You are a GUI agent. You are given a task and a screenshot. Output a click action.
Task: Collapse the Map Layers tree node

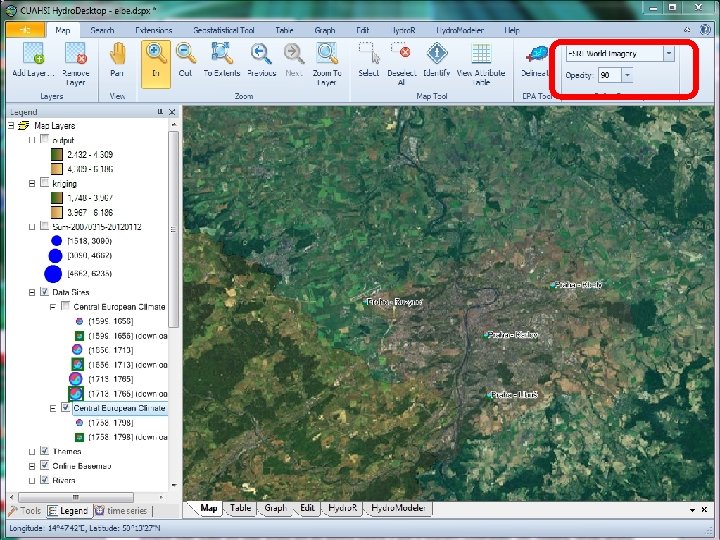[x=11, y=127]
